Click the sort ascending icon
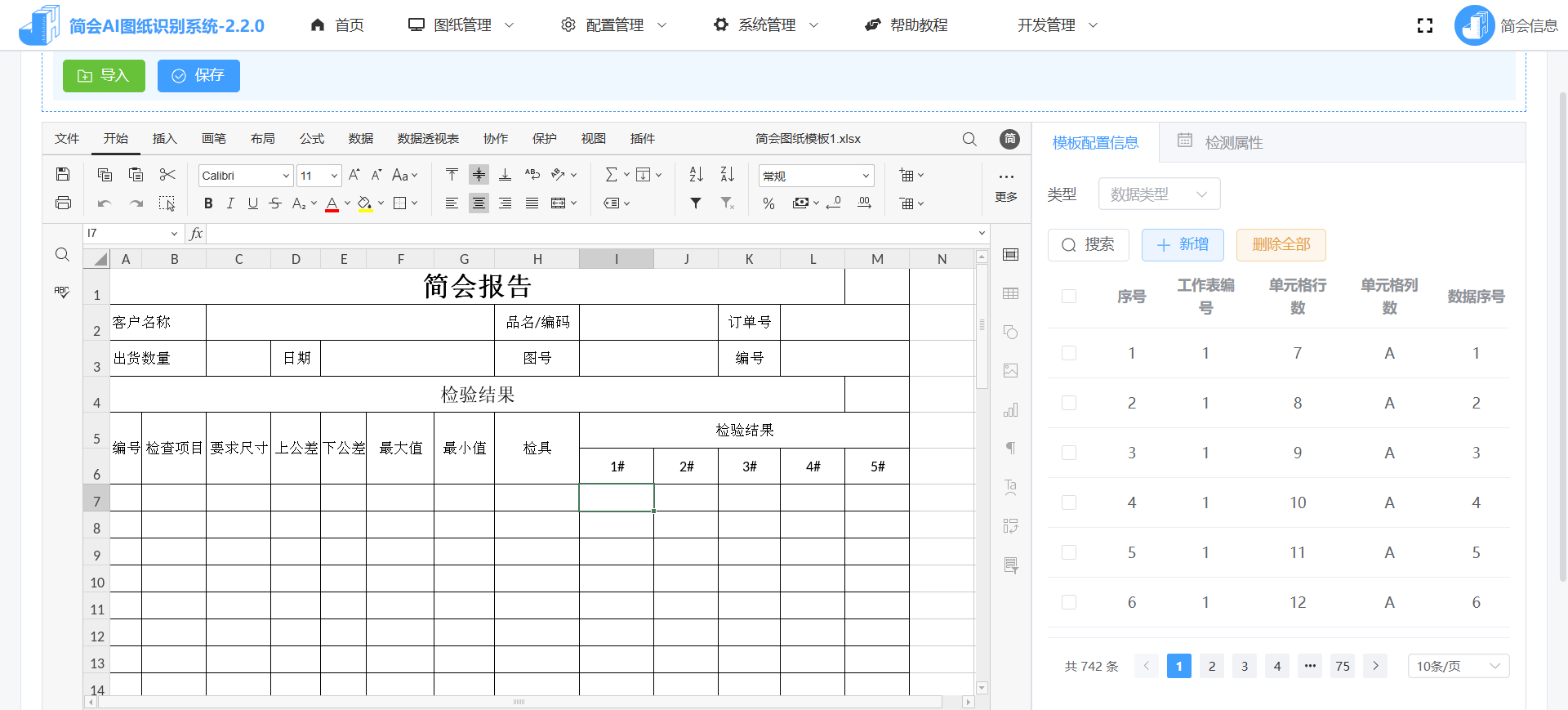Image resolution: width=1568 pixels, height=710 pixels. pos(696,175)
